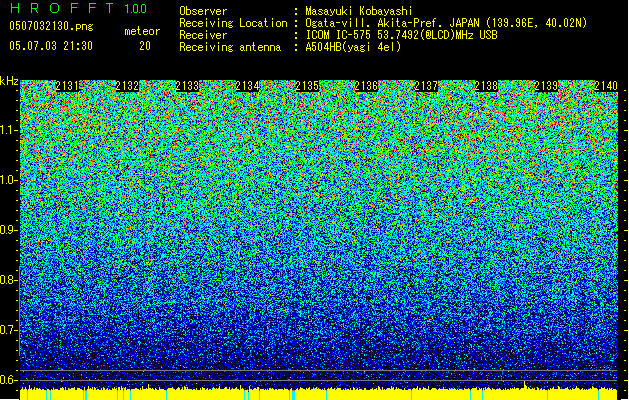This screenshot has height=400, width=629.
Task: Click the 2140 minute marker
Action: coord(606,86)
